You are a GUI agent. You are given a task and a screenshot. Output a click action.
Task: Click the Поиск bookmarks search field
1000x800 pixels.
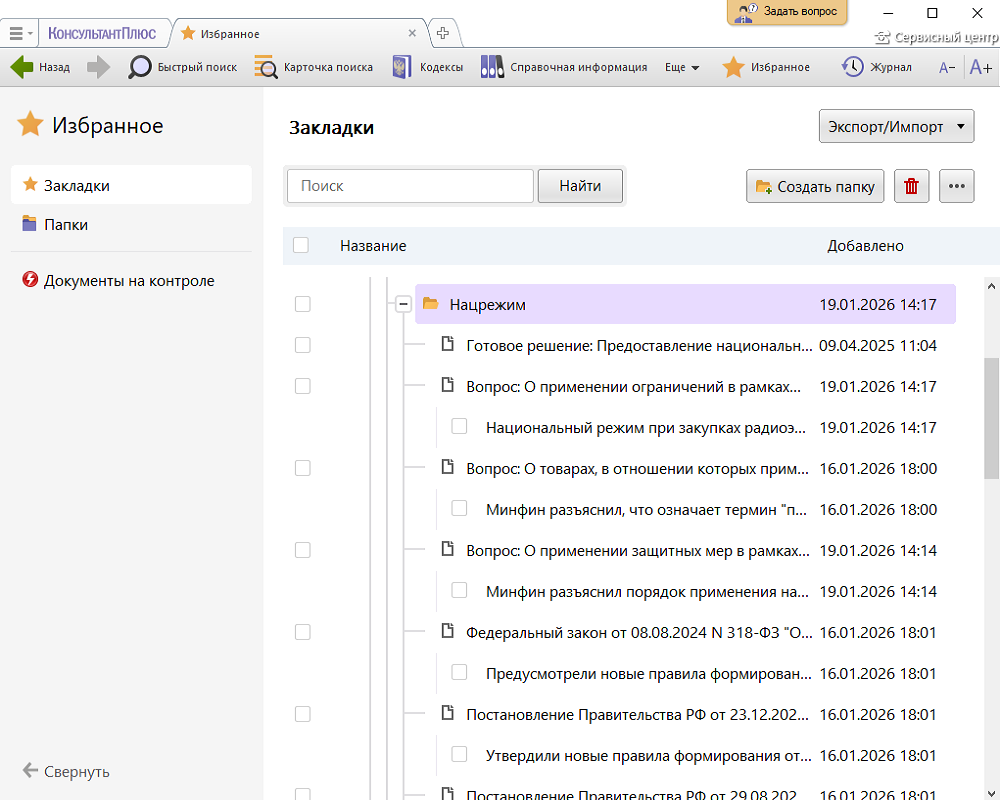point(410,186)
